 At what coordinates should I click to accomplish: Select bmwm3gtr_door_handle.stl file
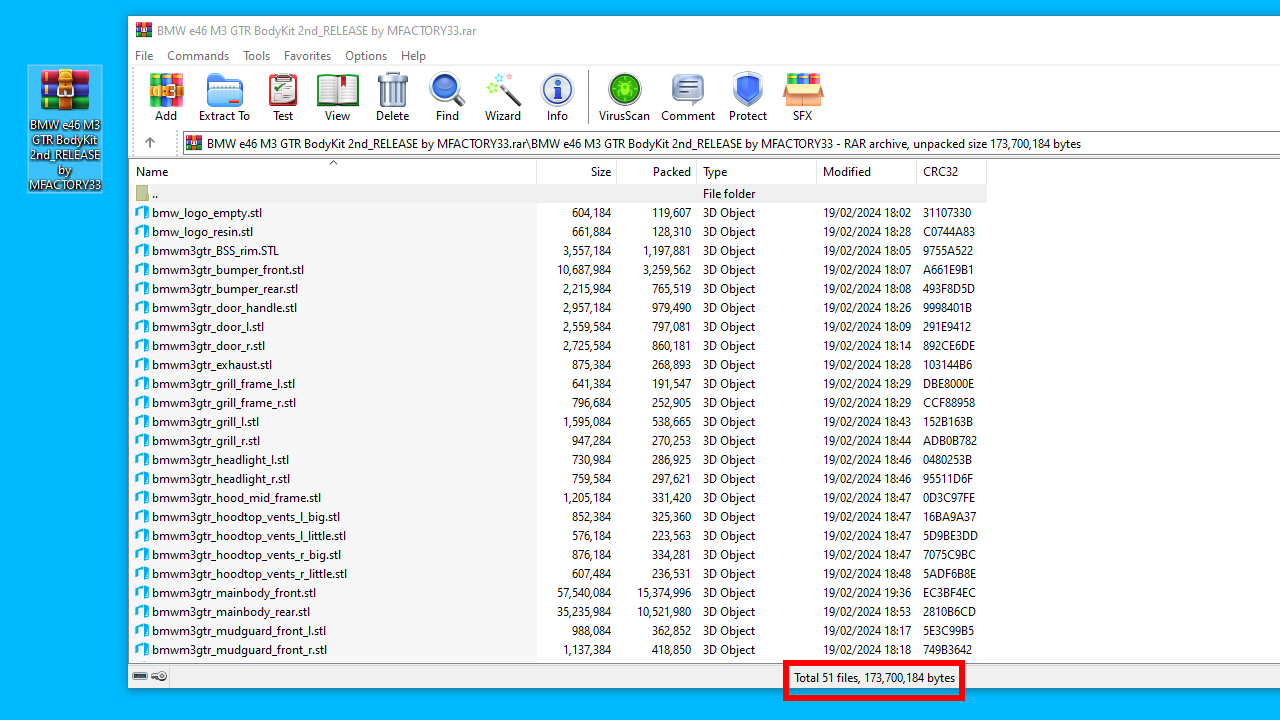558,308
